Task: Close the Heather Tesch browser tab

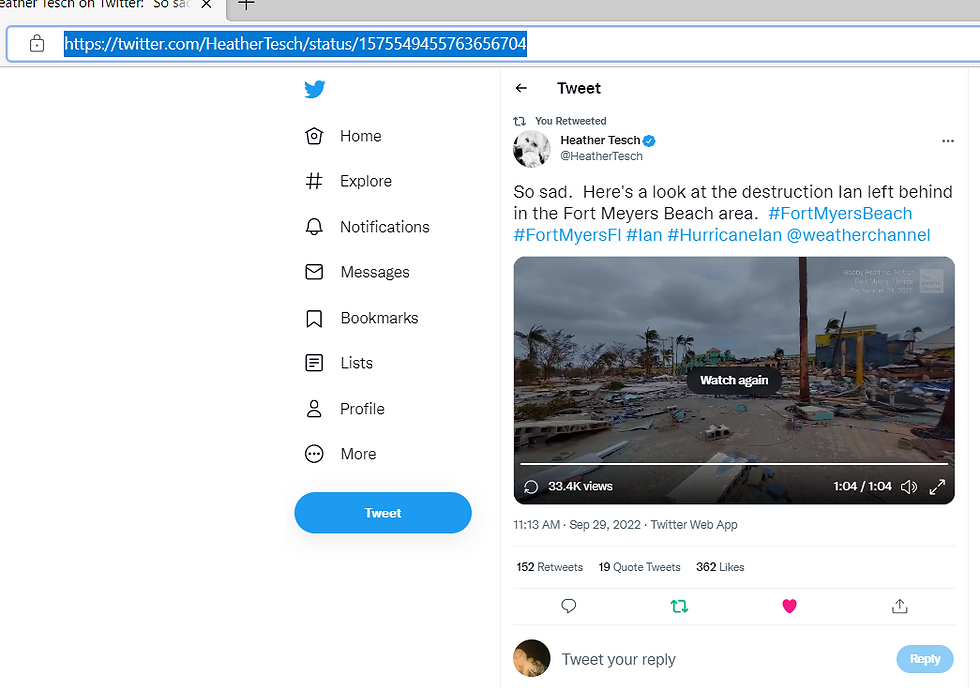Action: 206,4
